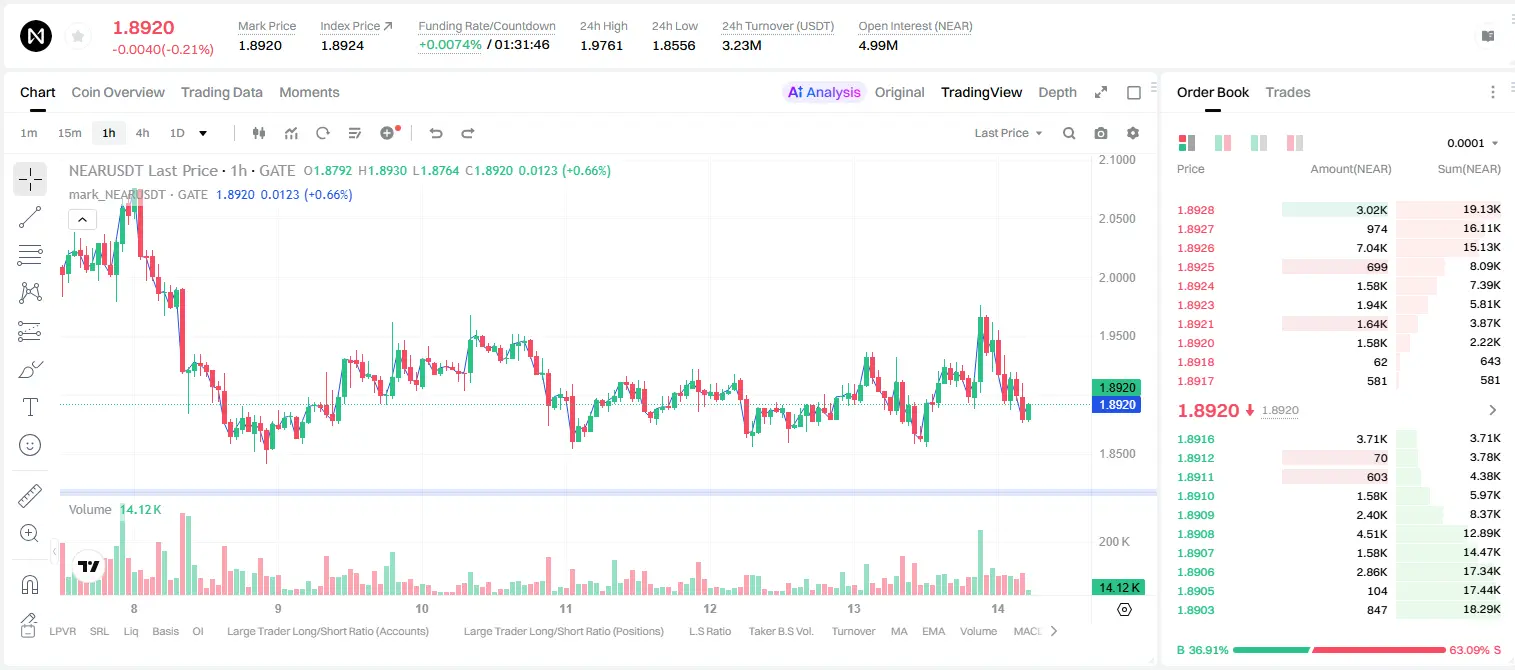
Task: Add NEAR to favorites star
Action: coord(78,37)
